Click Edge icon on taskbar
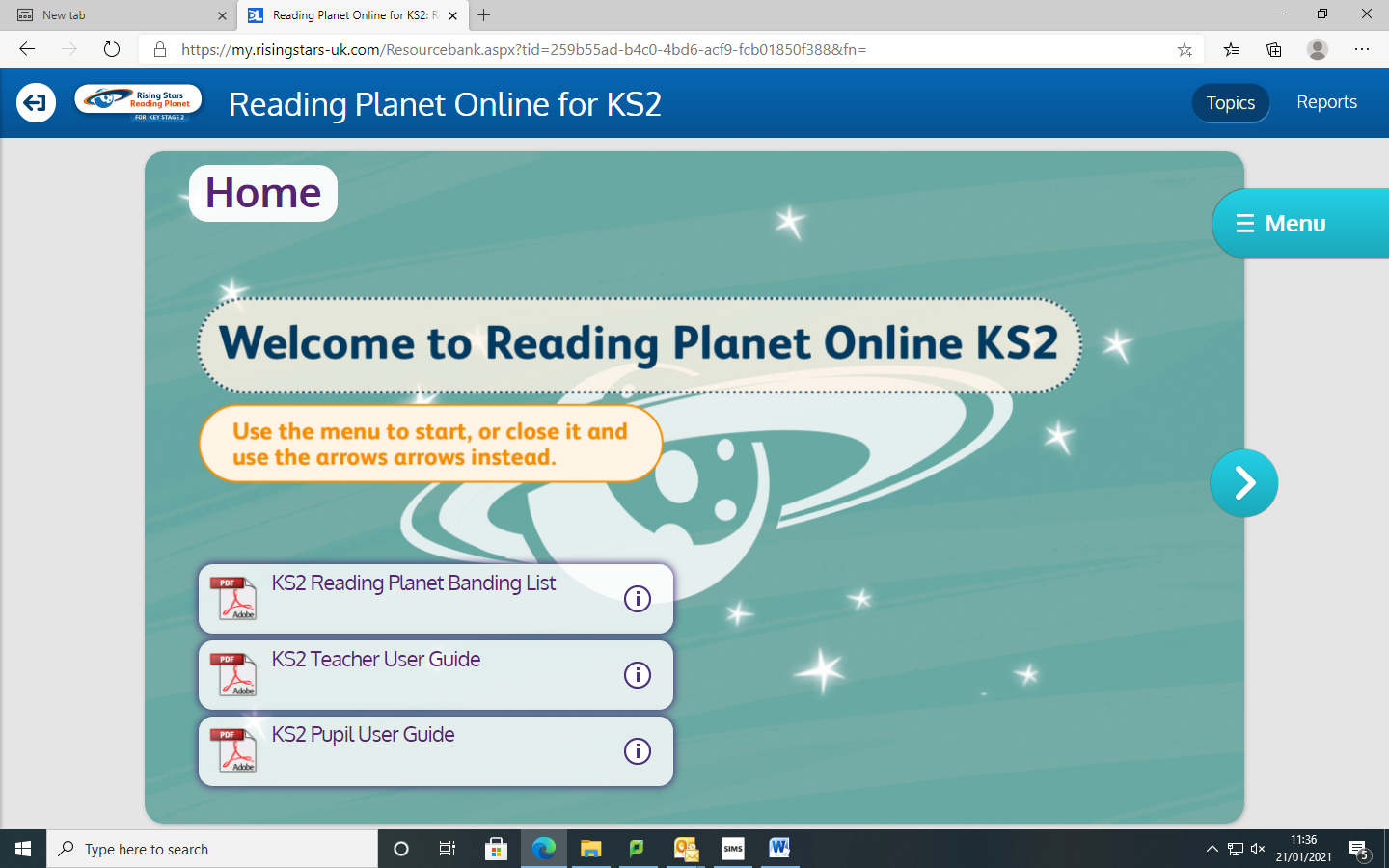 click(x=544, y=849)
